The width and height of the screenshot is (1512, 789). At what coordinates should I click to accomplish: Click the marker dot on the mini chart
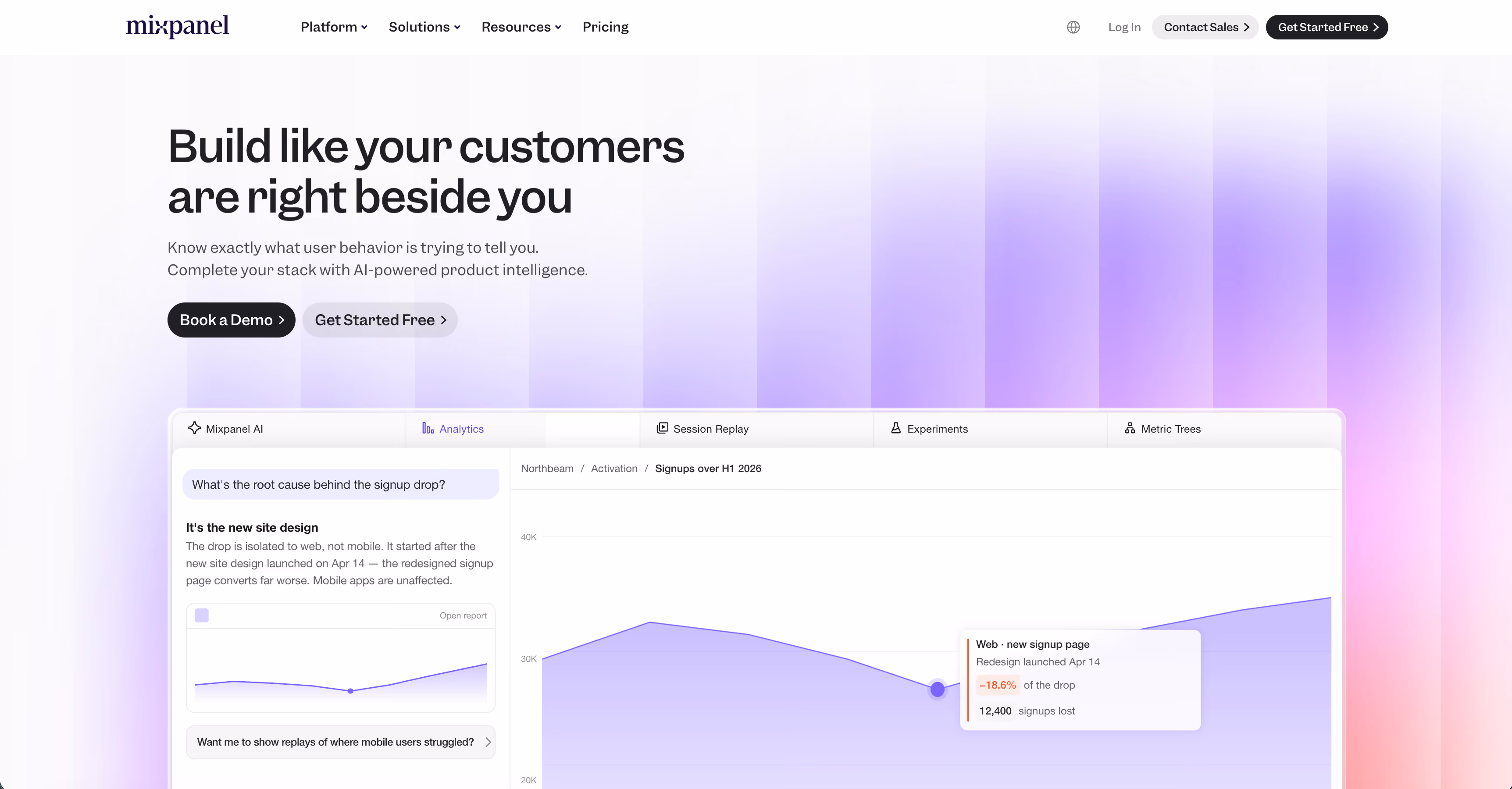[350, 691]
